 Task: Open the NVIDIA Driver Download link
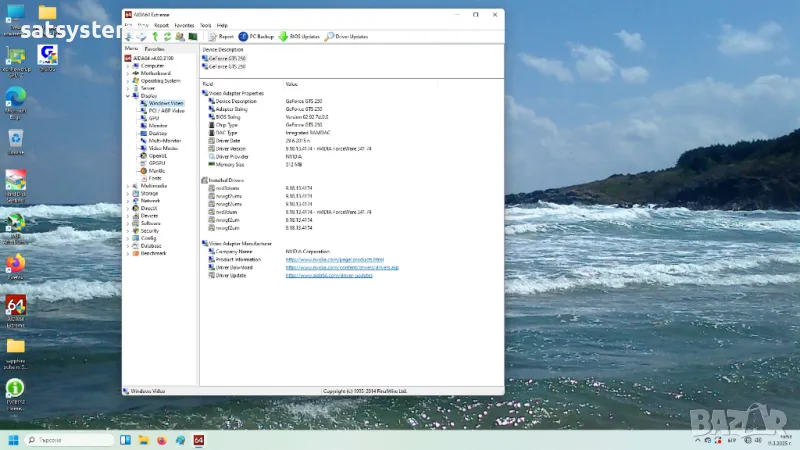pos(342,267)
